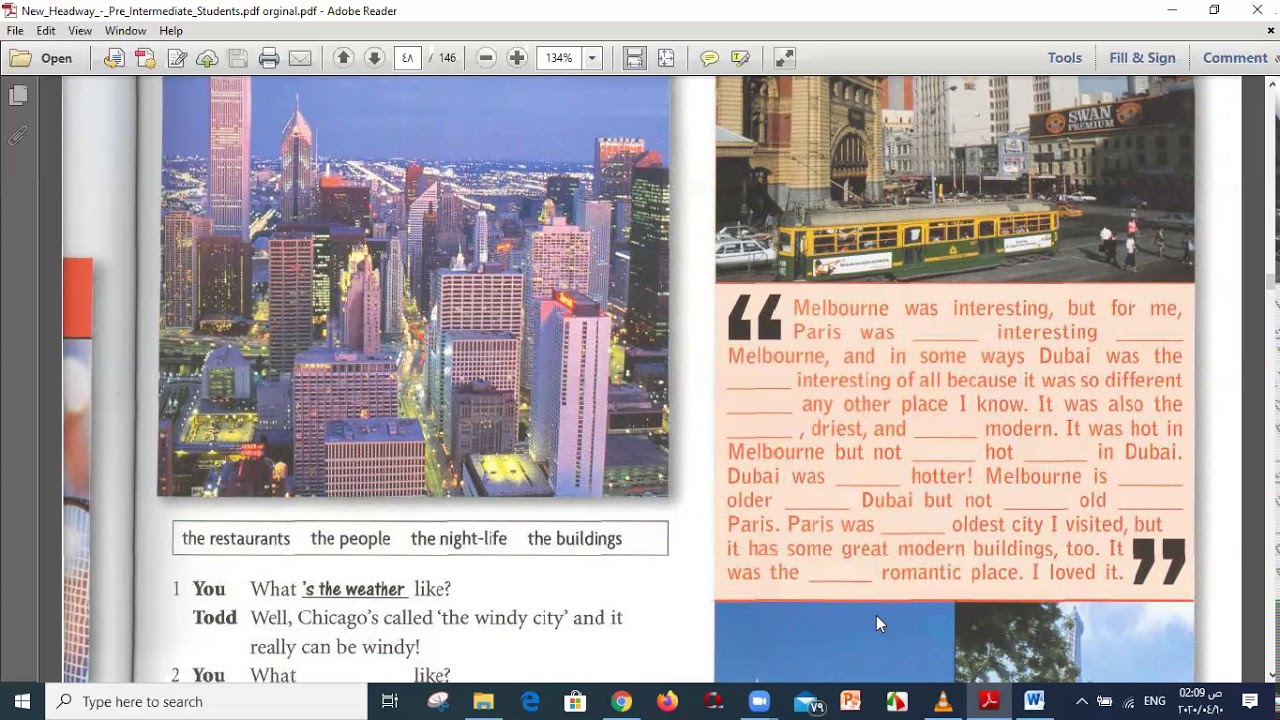1280x720 pixels.
Task: Open the Help menu
Action: pyautogui.click(x=171, y=31)
